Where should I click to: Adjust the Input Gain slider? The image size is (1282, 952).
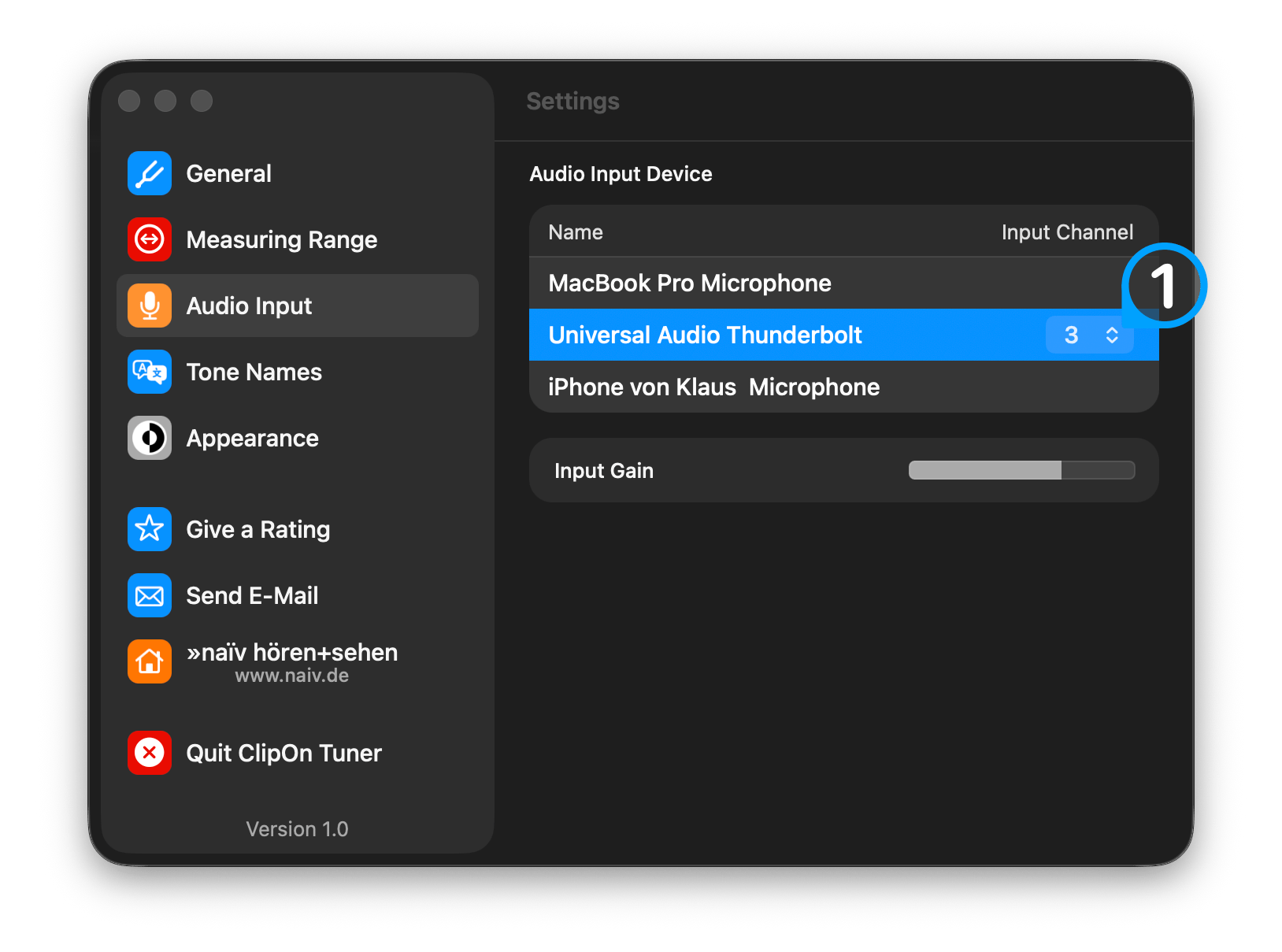(1021, 470)
